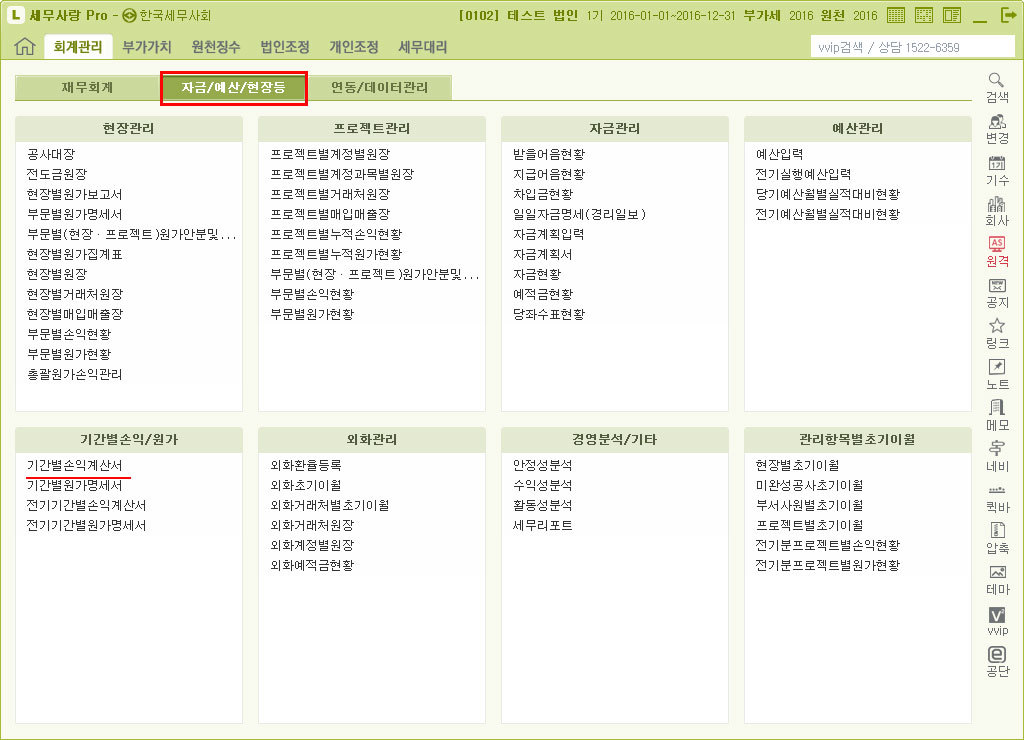Open 차입금현황
This screenshot has height=740, width=1024.
(543, 195)
